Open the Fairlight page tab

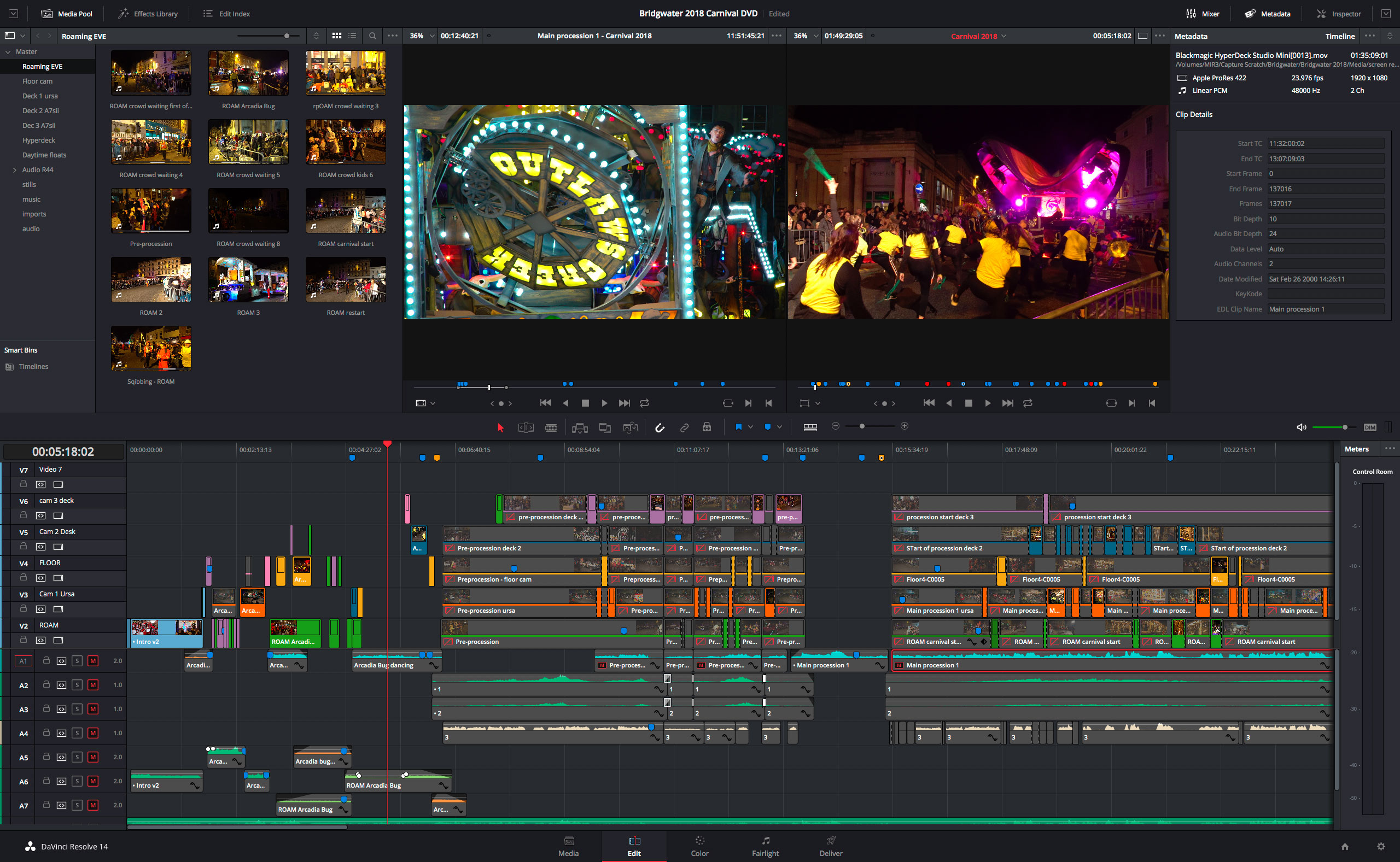click(x=765, y=846)
